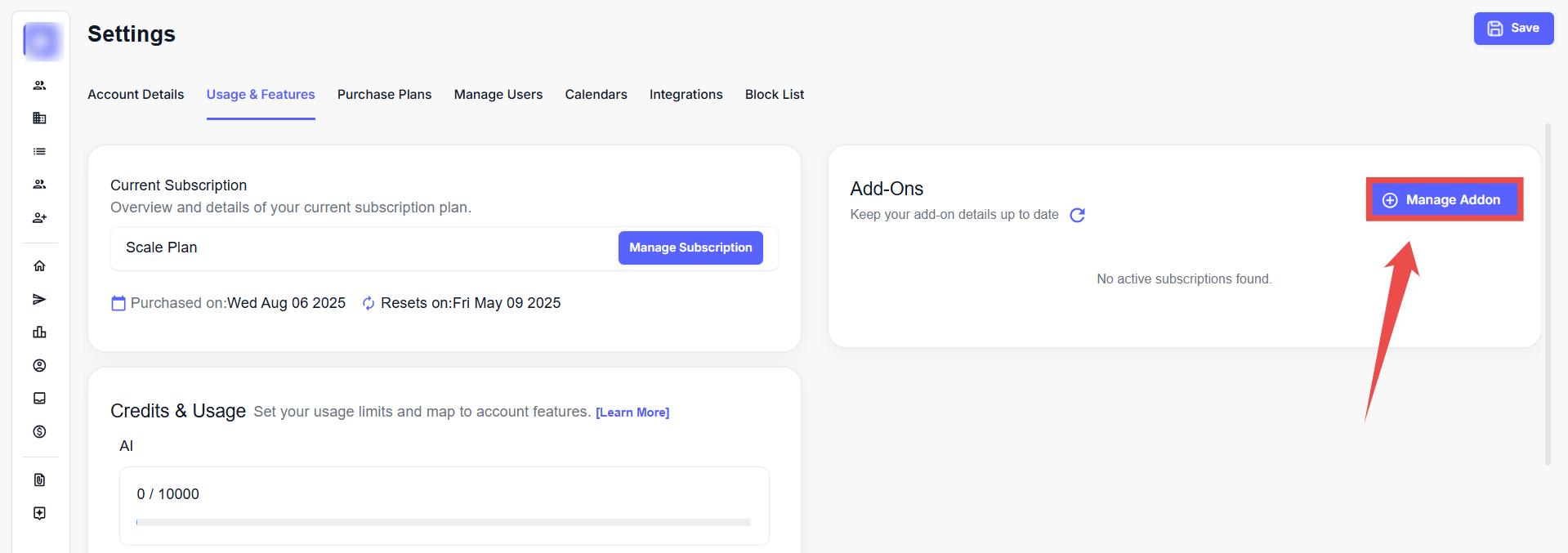
Task: Open the paper plane send icon
Action: pyautogui.click(x=39, y=300)
